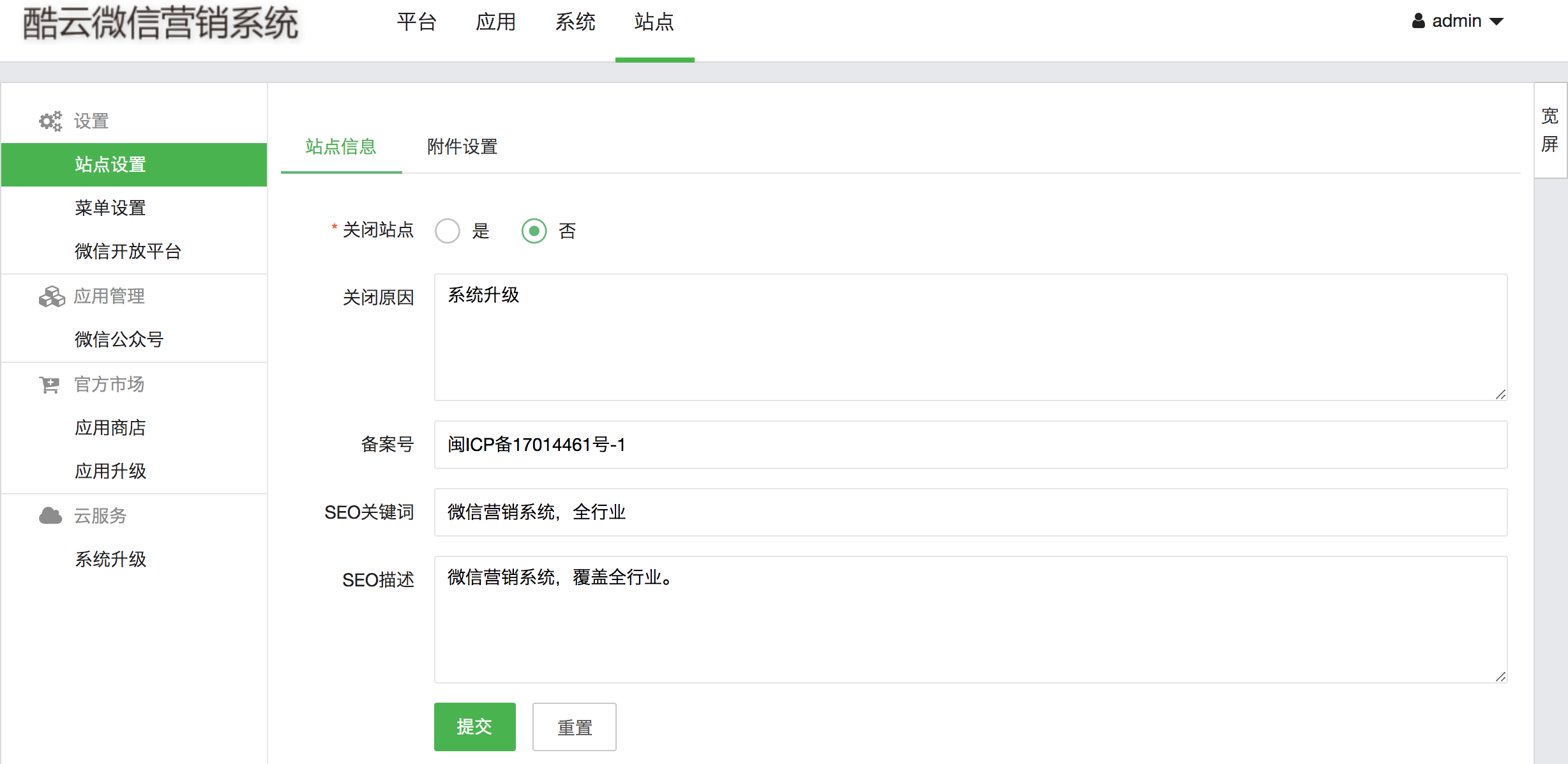
Task: Click the SEO描述 textarea resize handle
Action: pos(1500,676)
